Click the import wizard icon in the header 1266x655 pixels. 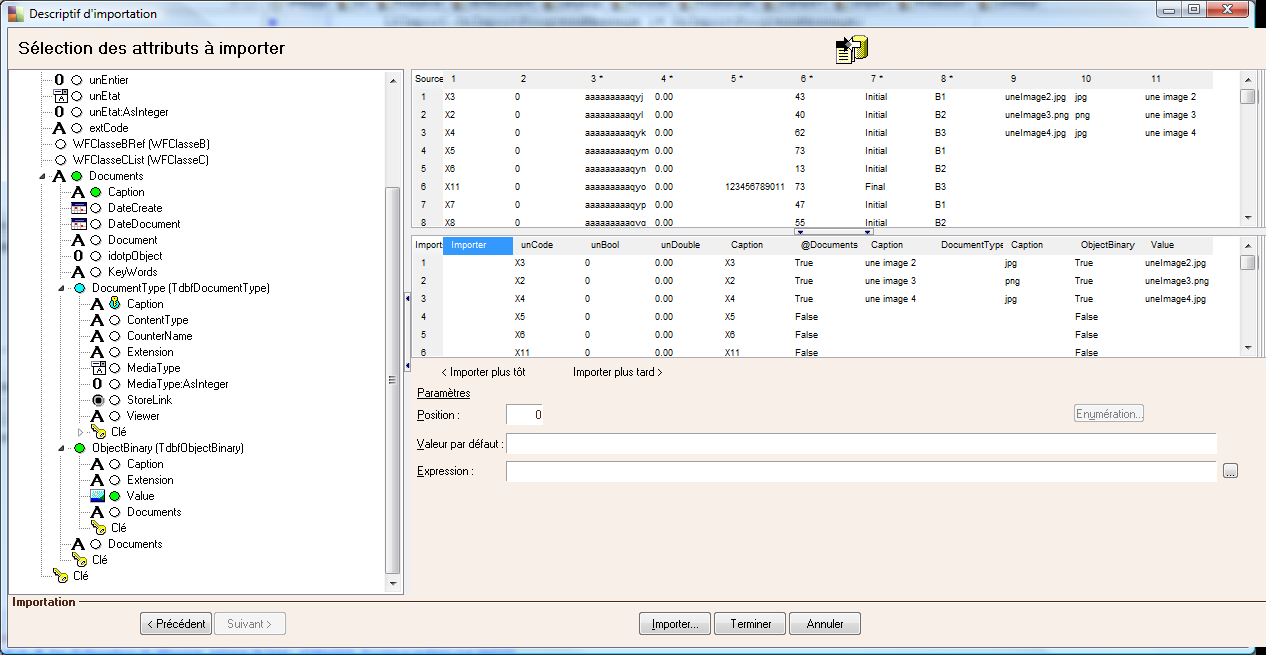[852, 49]
